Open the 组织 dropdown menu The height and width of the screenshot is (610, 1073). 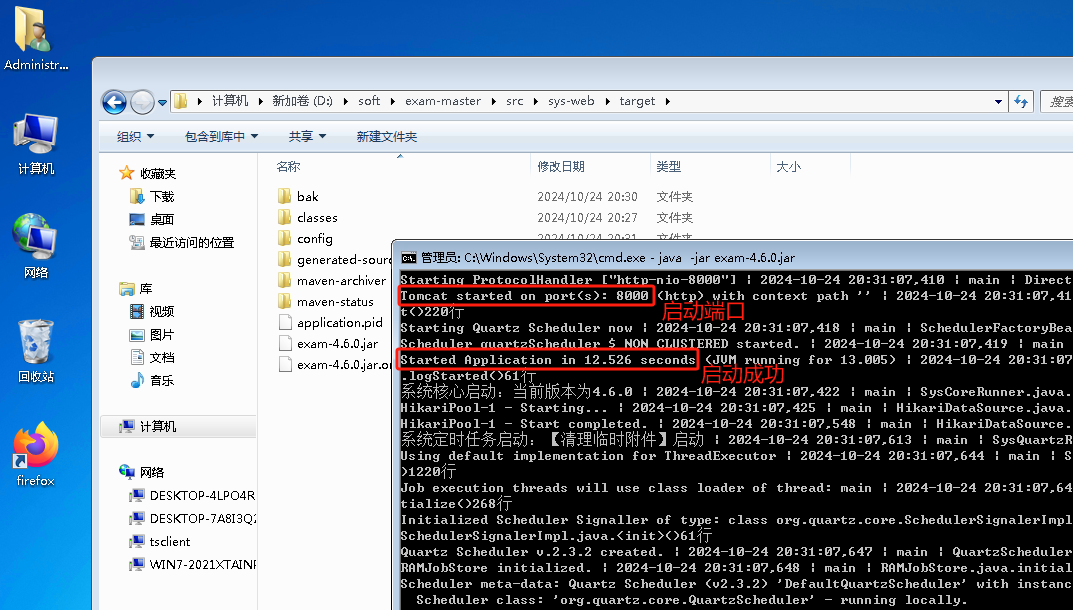point(135,136)
